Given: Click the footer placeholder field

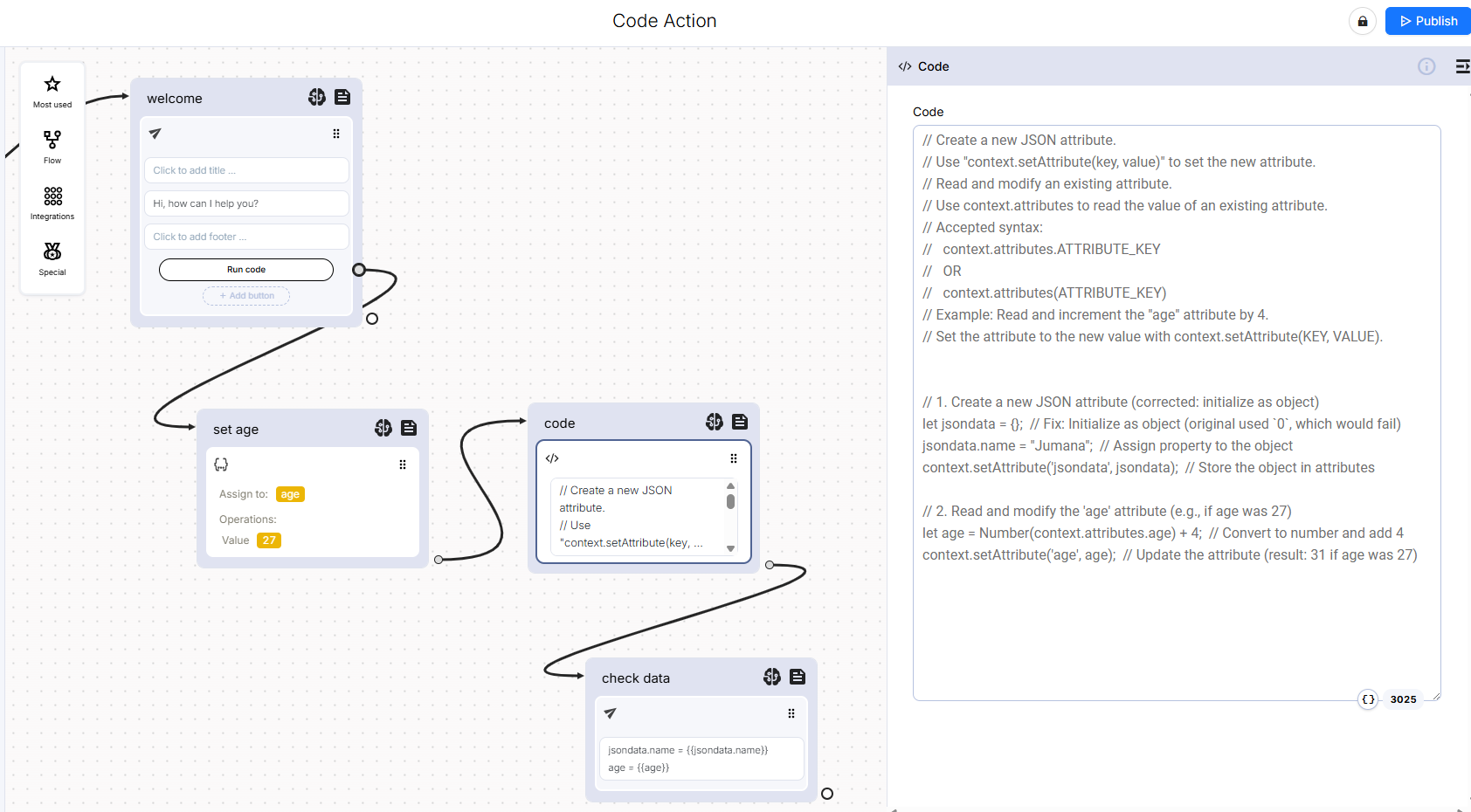Looking at the screenshot, I should point(246,237).
